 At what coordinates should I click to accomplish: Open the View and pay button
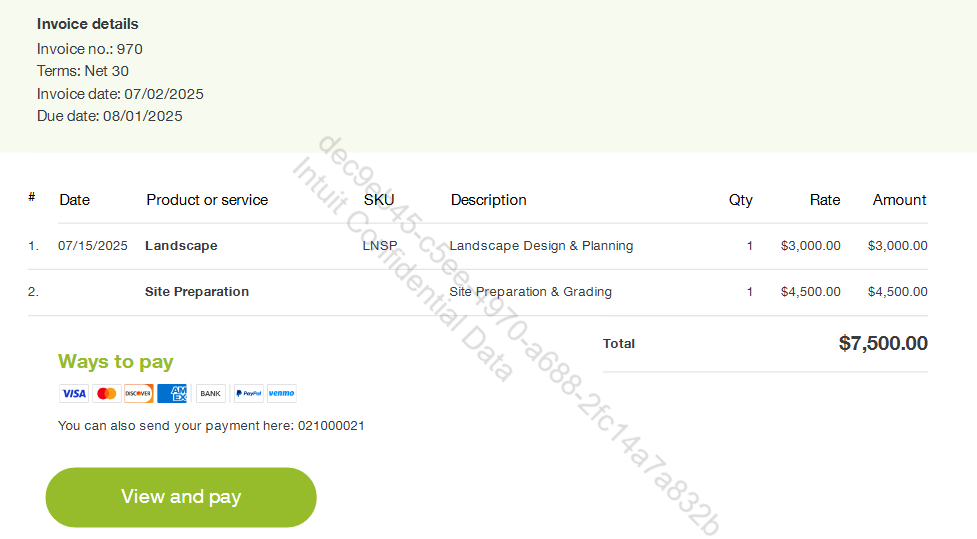[181, 497]
